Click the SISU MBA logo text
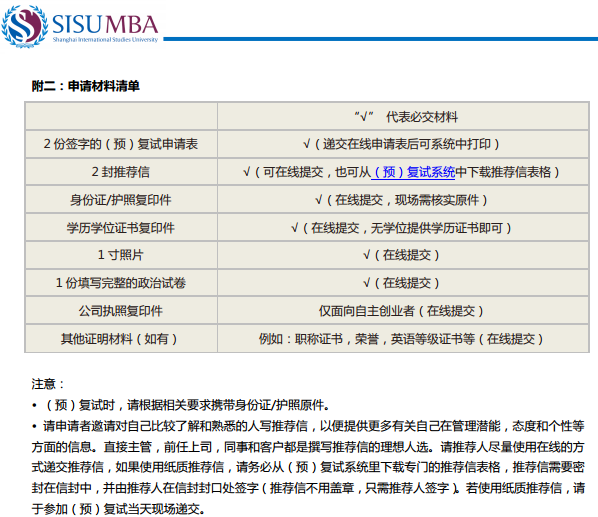 (105, 24)
